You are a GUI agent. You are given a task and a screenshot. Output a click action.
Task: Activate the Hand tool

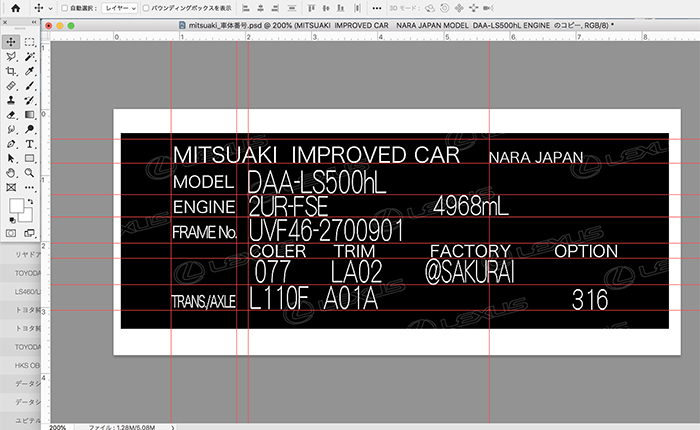tap(11, 172)
